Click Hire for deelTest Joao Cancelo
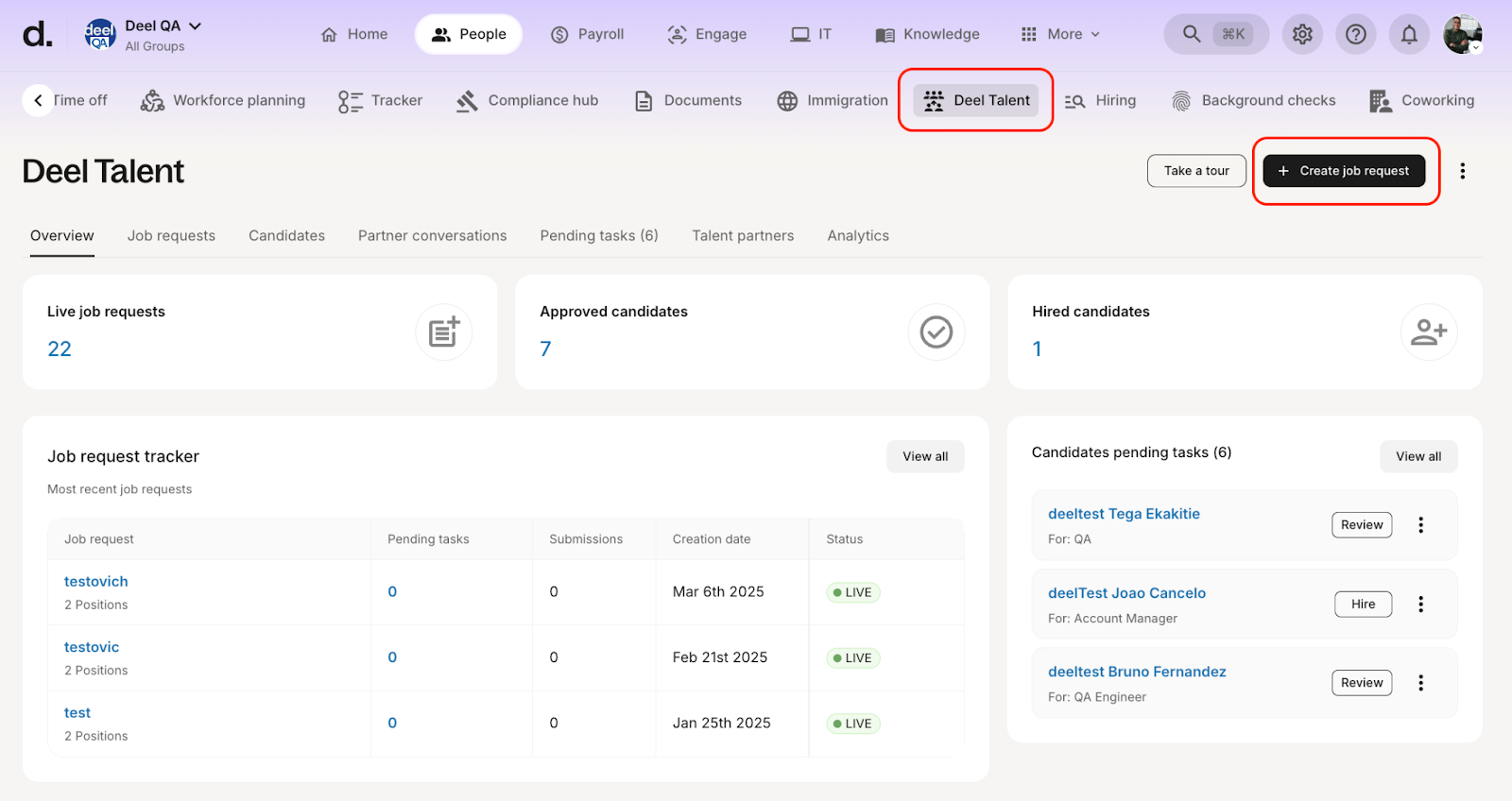This screenshot has width=1512, height=801. tap(1363, 605)
